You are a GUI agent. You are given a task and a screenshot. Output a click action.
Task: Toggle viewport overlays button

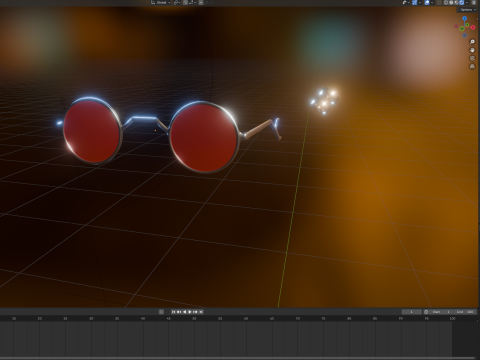tap(427, 2)
